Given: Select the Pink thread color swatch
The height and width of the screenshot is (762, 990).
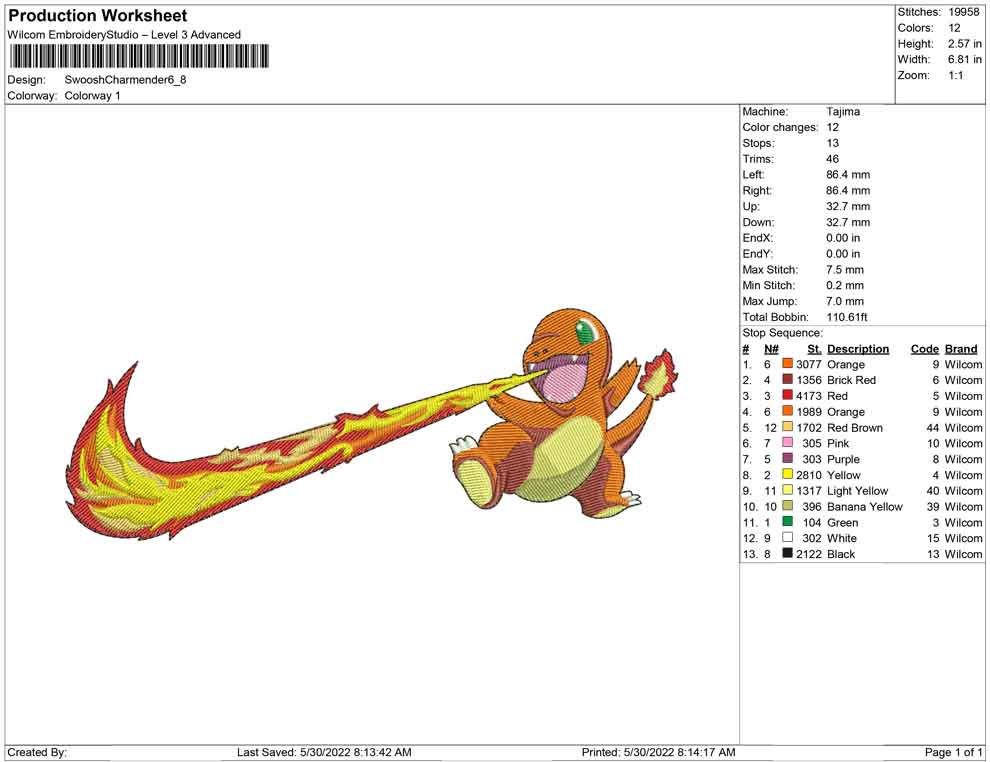Looking at the screenshot, I should tap(788, 443).
